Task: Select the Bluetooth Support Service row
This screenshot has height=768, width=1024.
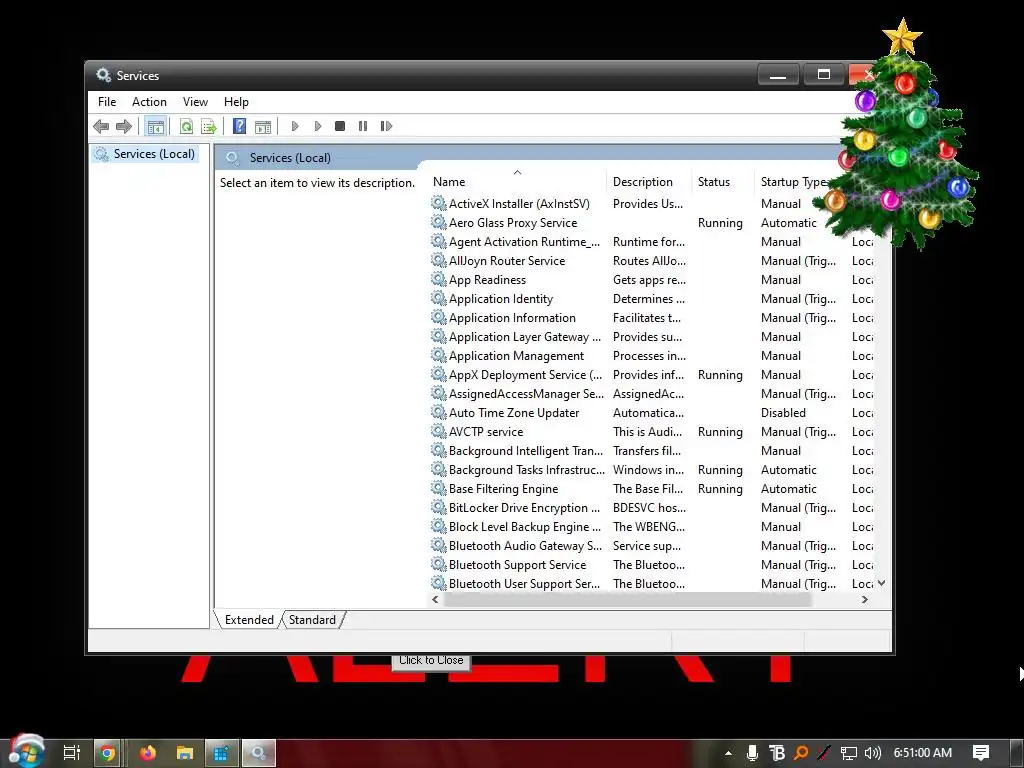Action: coord(652,564)
